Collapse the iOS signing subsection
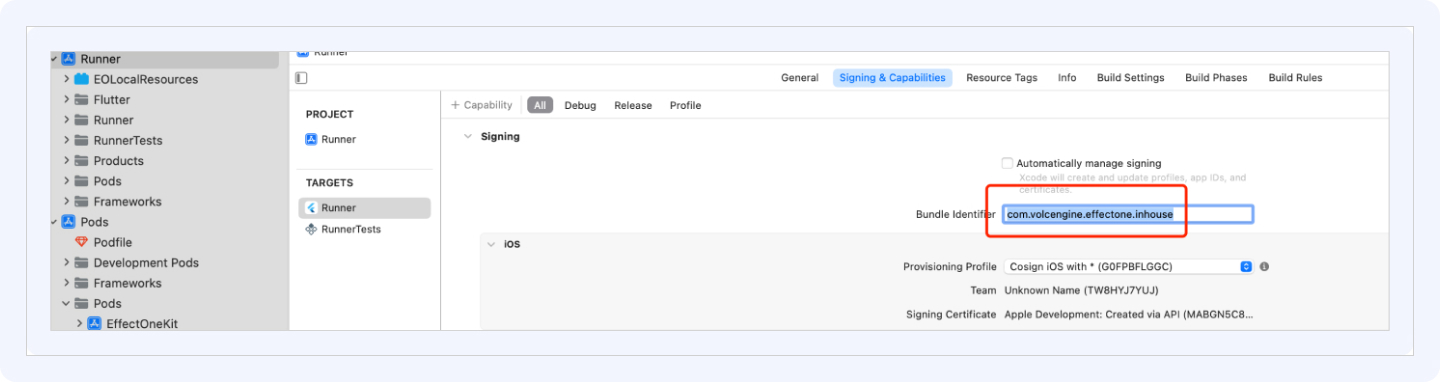Screen dimensions: 1440x382 click(490, 244)
